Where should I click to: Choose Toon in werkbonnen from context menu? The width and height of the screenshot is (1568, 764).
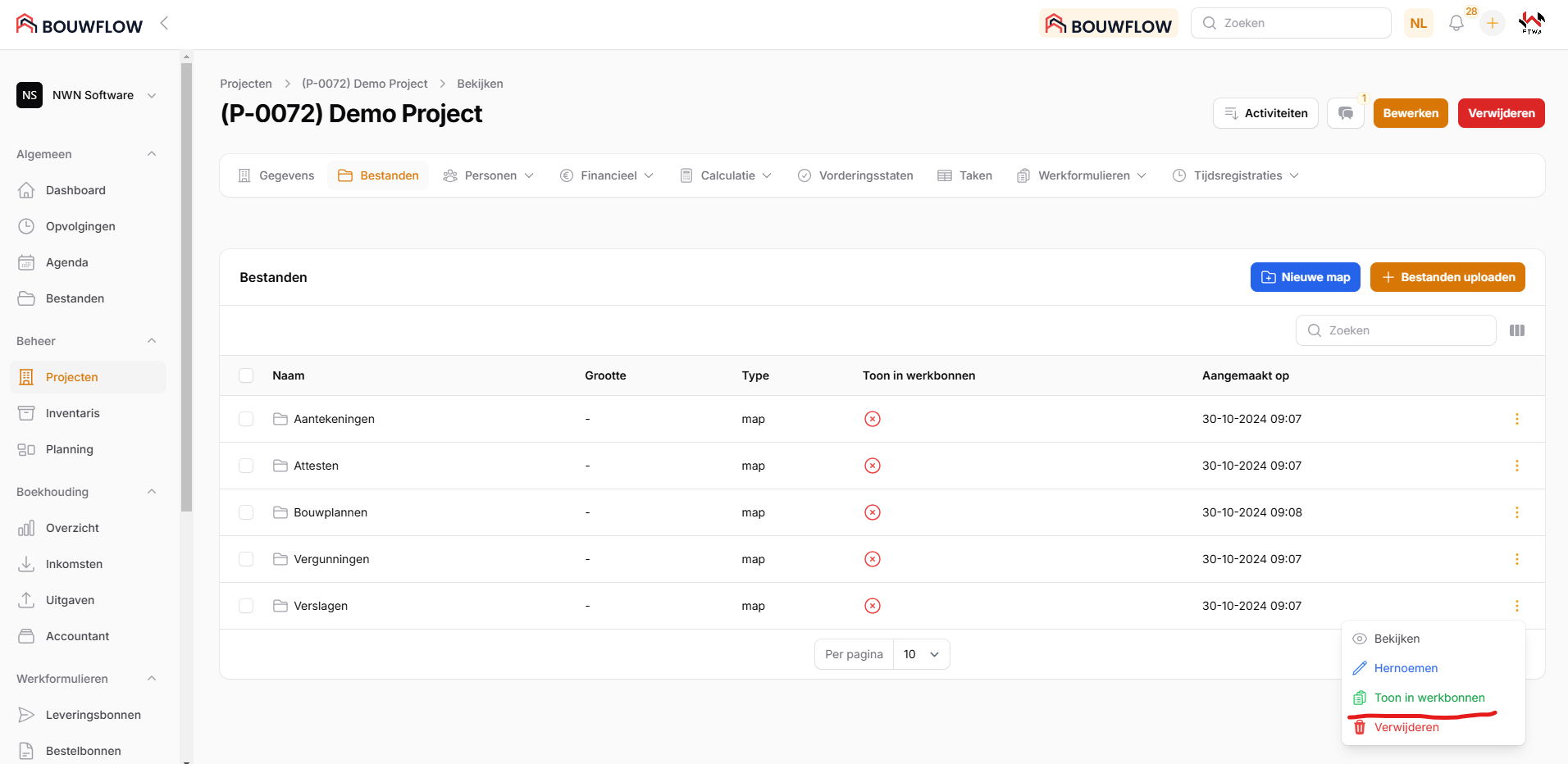click(1429, 698)
